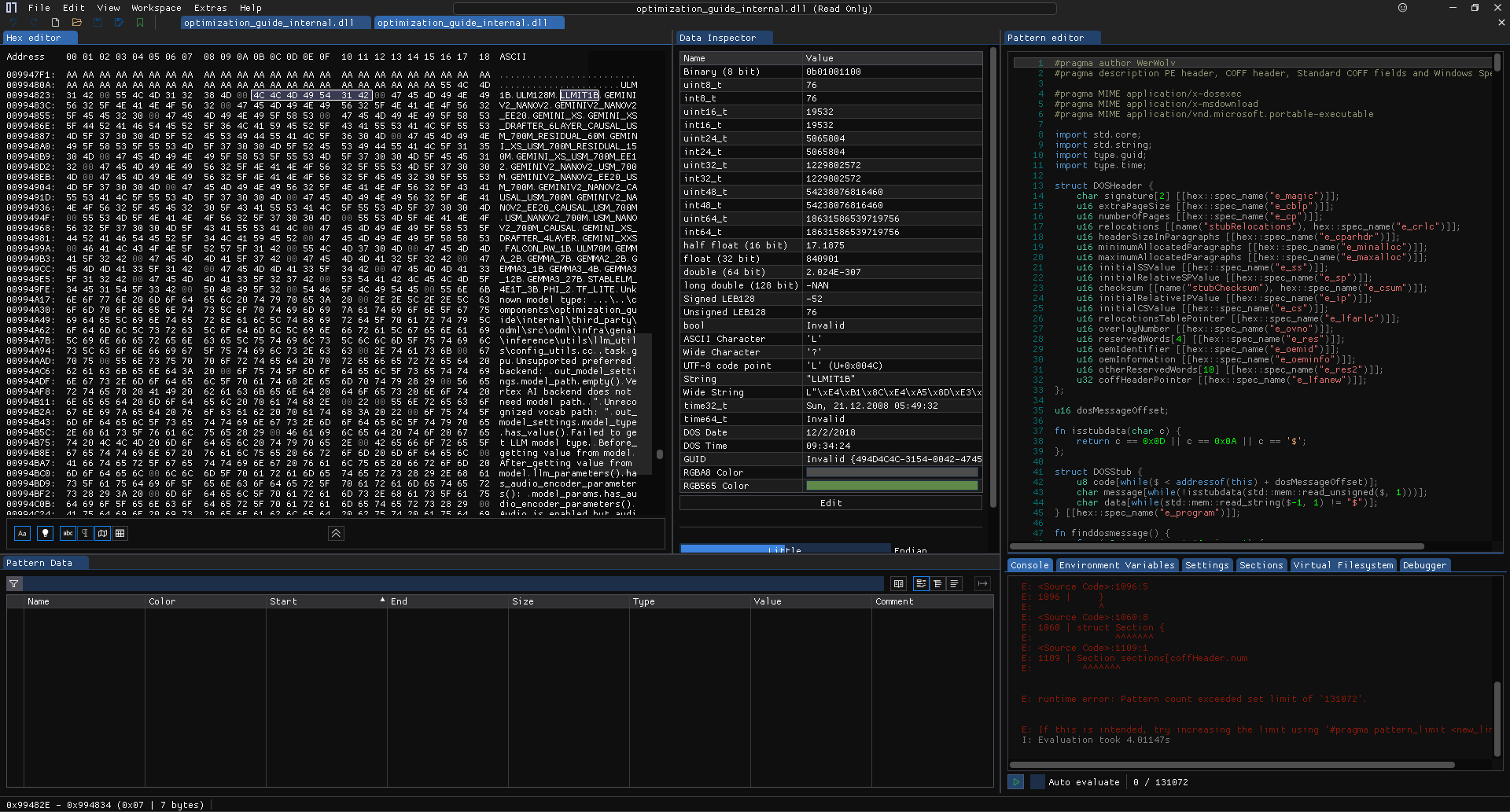
Task: Open the Help menu
Action: coord(251,8)
